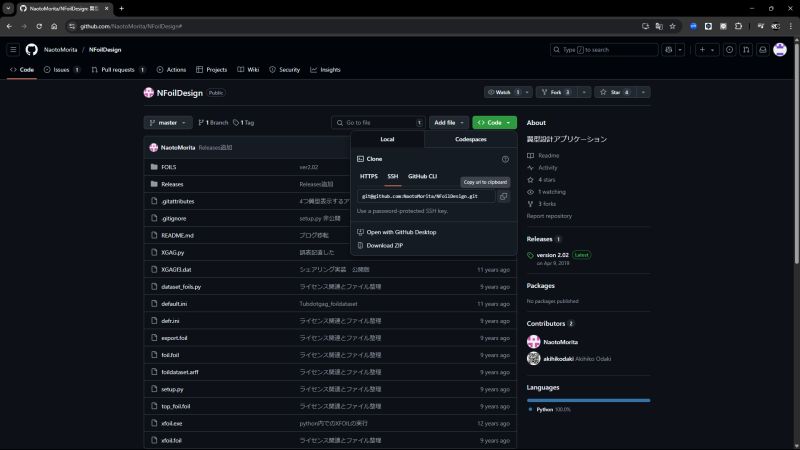Open the tab search dropdown in browser
Viewport: 800px width, 450px height.
(8, 8)
